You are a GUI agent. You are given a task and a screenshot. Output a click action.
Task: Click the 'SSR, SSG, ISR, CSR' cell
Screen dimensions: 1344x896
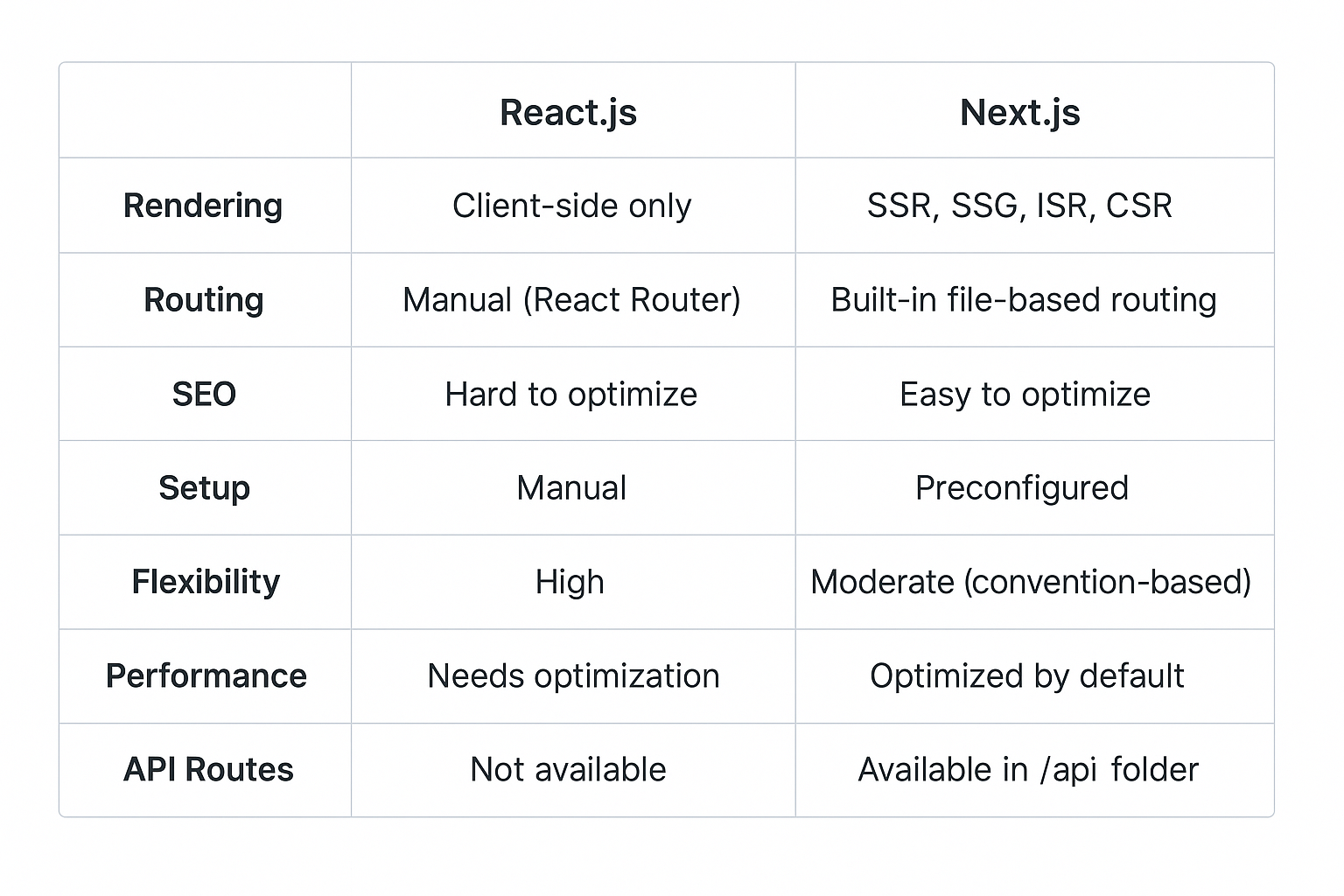(1019, 206)
